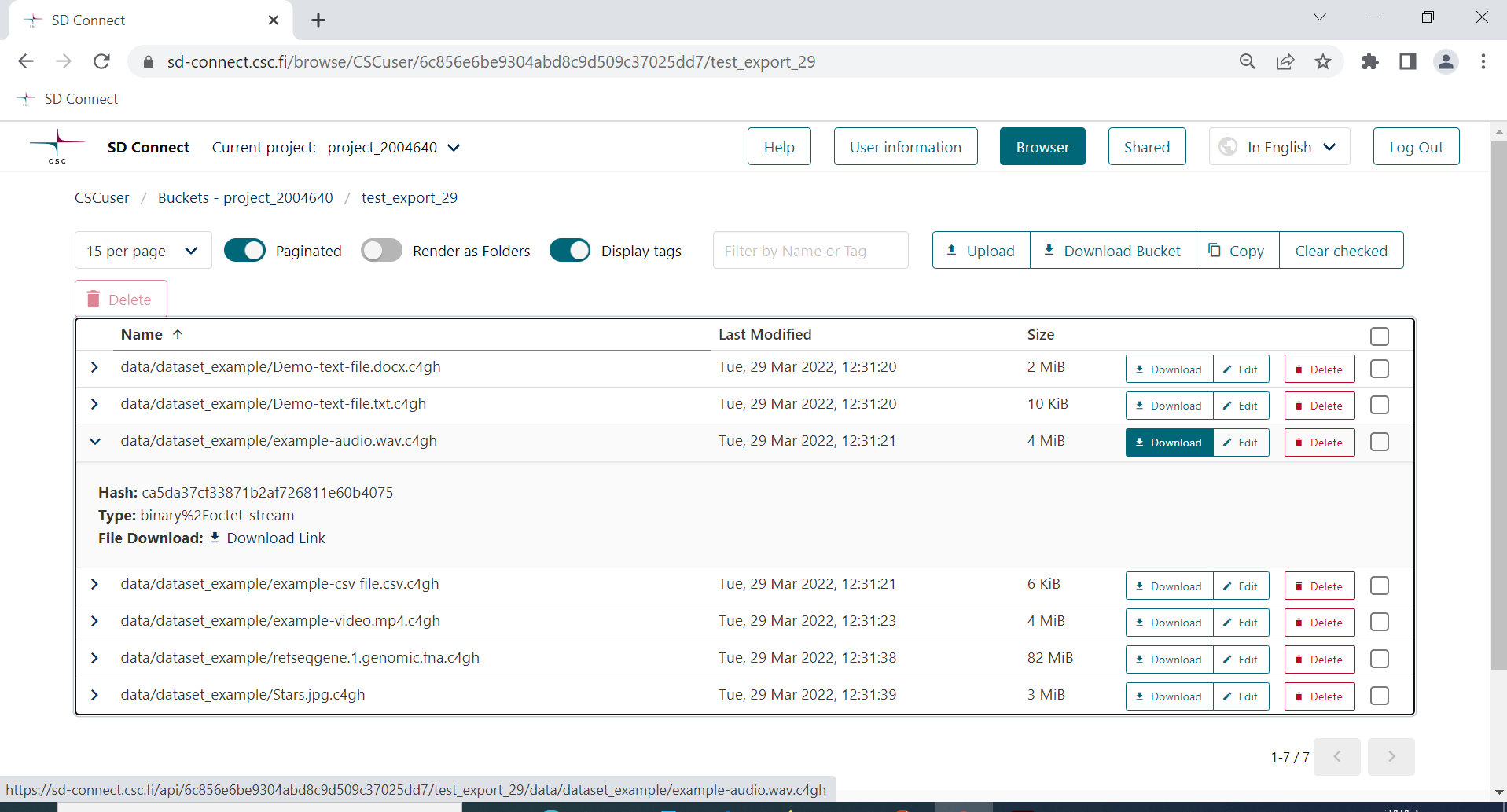Delete Demo-text-file.txt.c4gh row

pos(1320,406)
